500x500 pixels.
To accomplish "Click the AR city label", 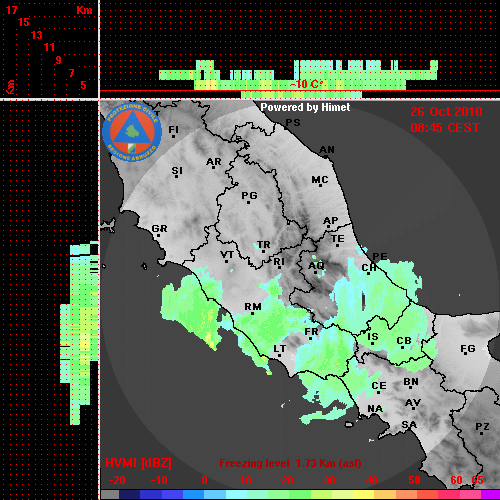I will click(x=214, y=162).
